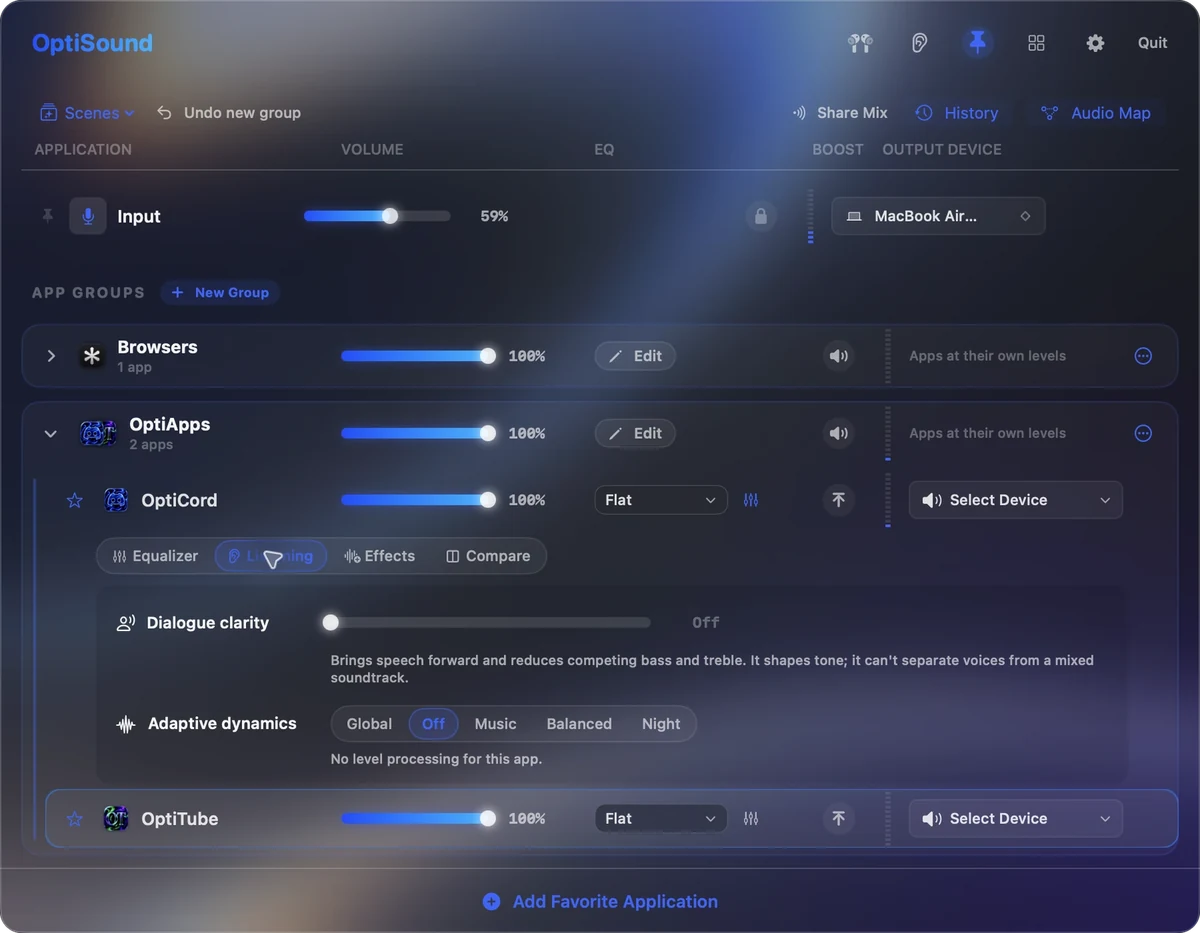Switch to the Listening tab
Screen dimensions: 1200x933
271,556
